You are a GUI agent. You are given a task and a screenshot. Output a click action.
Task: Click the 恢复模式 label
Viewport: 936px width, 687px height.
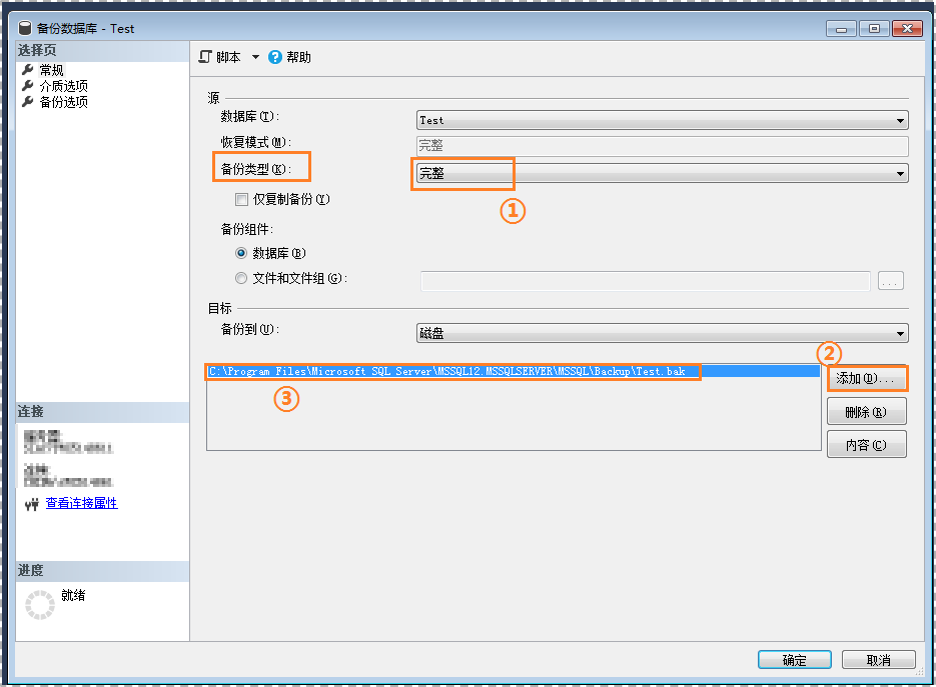pos(256,142)
